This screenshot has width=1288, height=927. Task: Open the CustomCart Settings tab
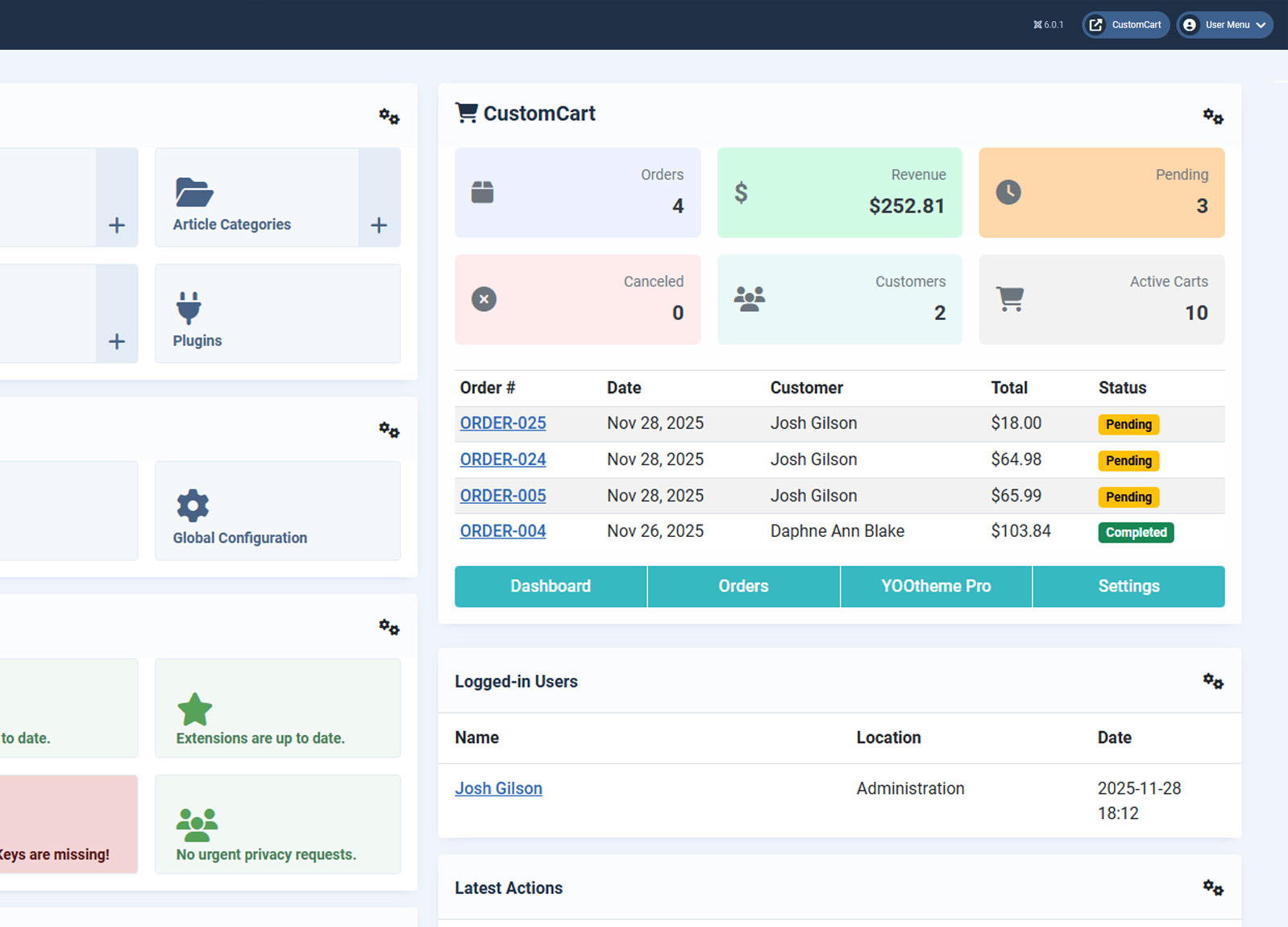coord(1128,587)
